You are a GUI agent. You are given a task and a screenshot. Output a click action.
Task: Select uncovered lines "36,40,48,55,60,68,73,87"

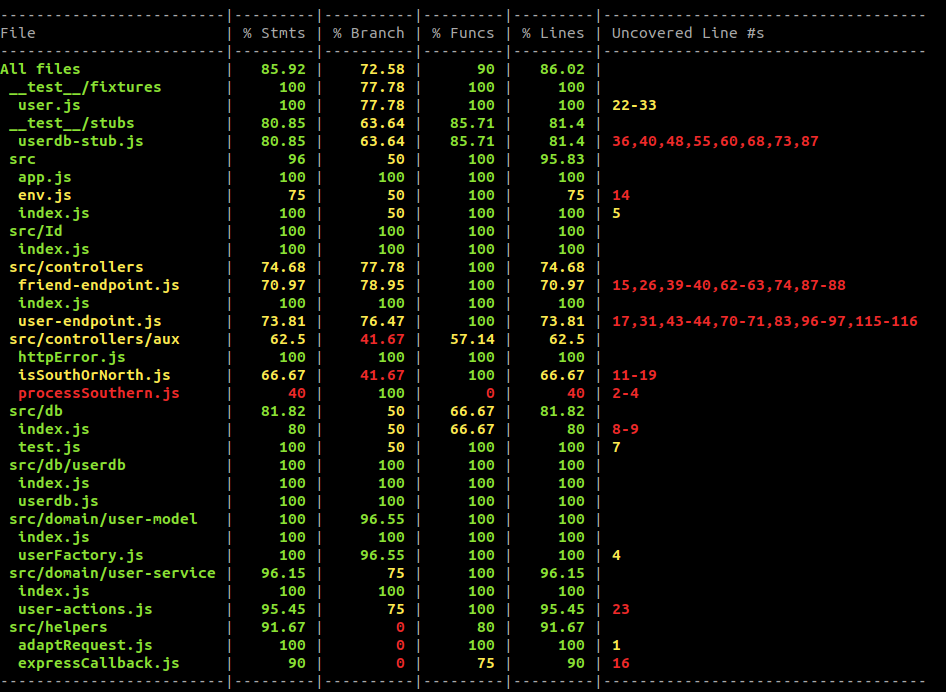click(715, 141)
